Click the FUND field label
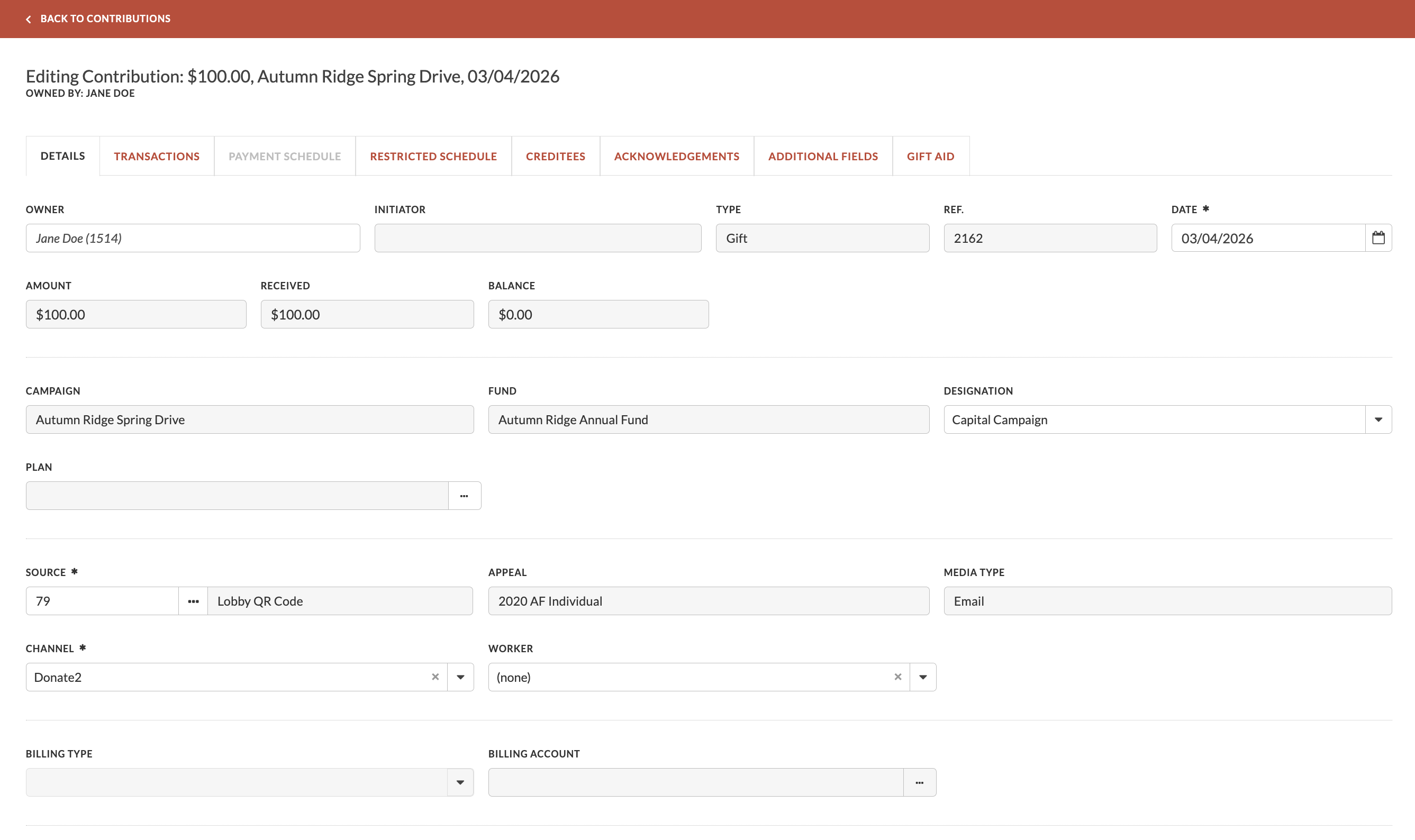The width and height of the screenshot is (1415, 840). coord(502,391)
